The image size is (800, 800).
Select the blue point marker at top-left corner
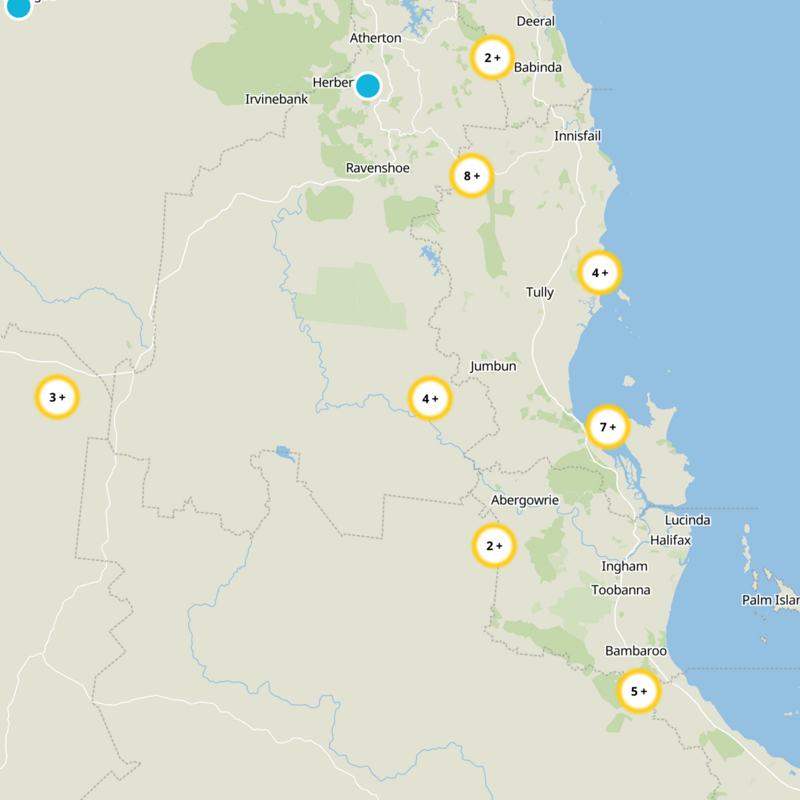(x=18, y=6)
